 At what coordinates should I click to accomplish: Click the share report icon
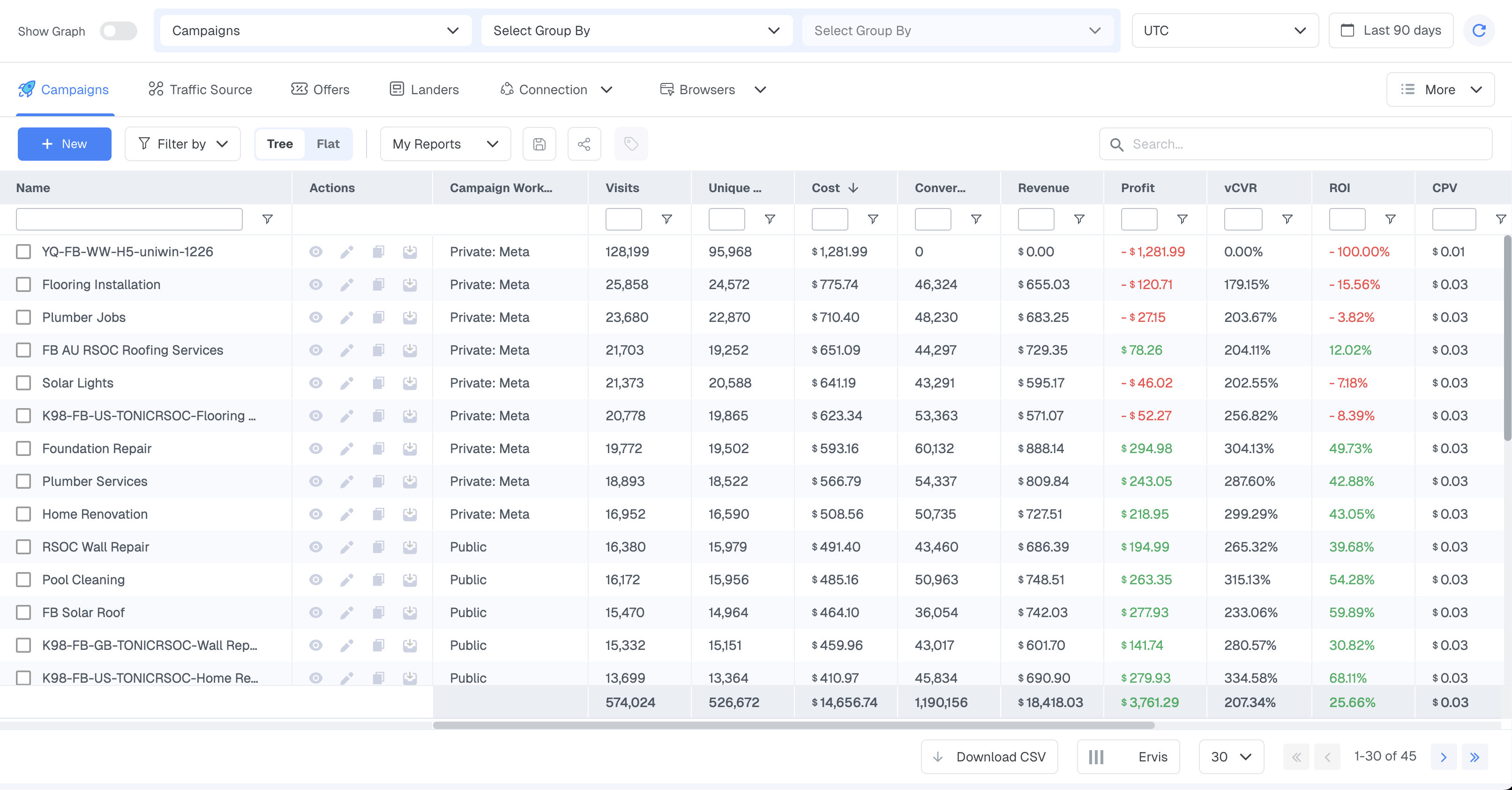584,144
